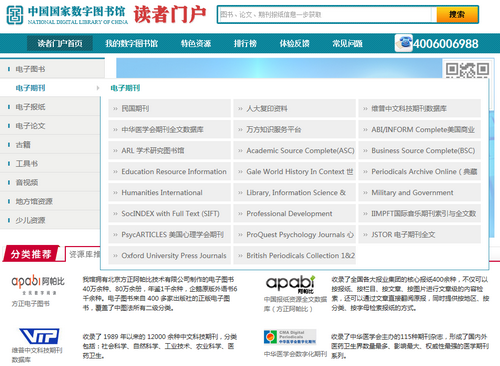Click into the search input box

click(325, 14)
